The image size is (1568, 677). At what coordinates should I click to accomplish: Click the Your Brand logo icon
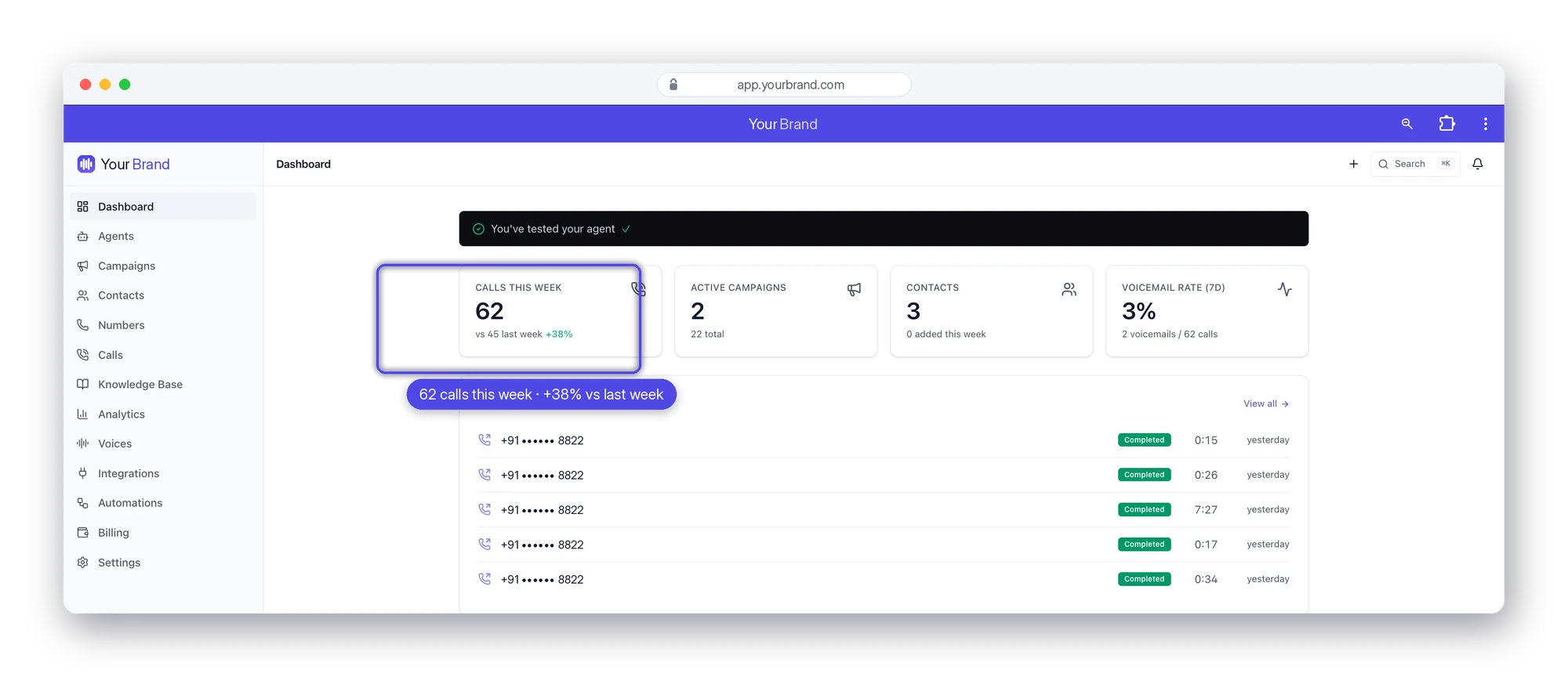(86, 164)
